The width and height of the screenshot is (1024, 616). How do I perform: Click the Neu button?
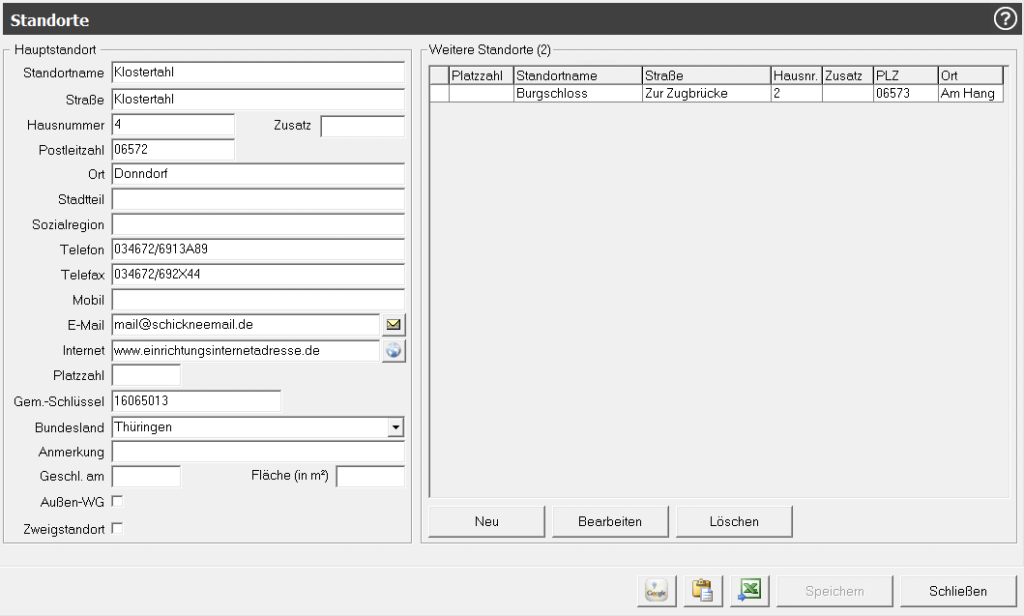coord(487,521)
